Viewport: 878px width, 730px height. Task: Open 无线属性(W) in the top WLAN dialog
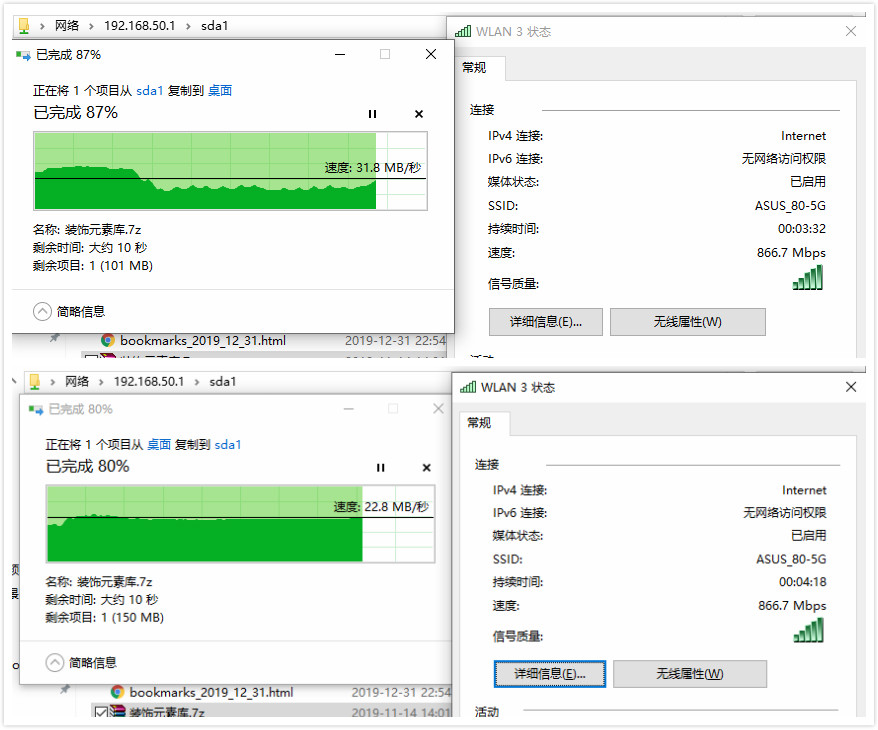point(687,321)
